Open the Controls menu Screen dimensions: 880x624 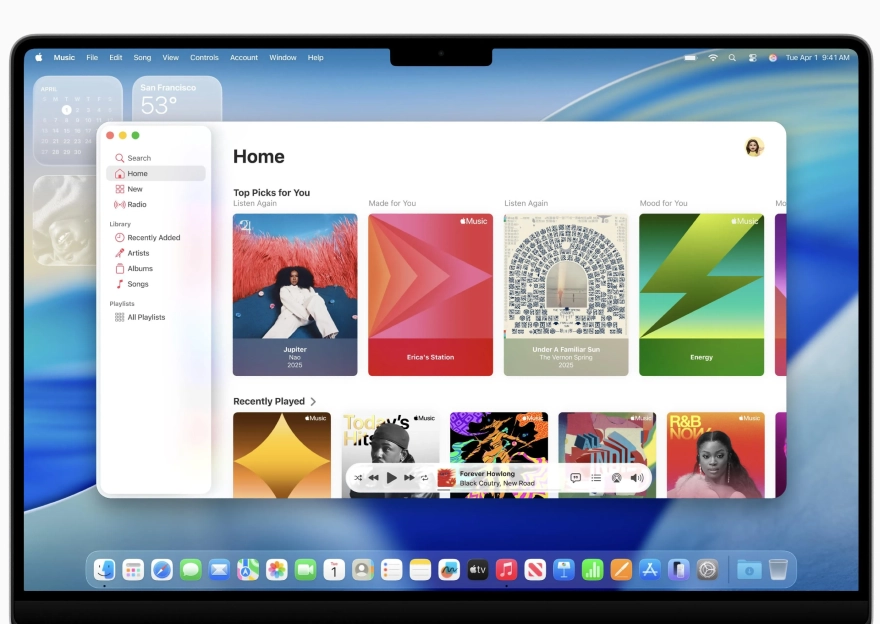pos(204,57)
